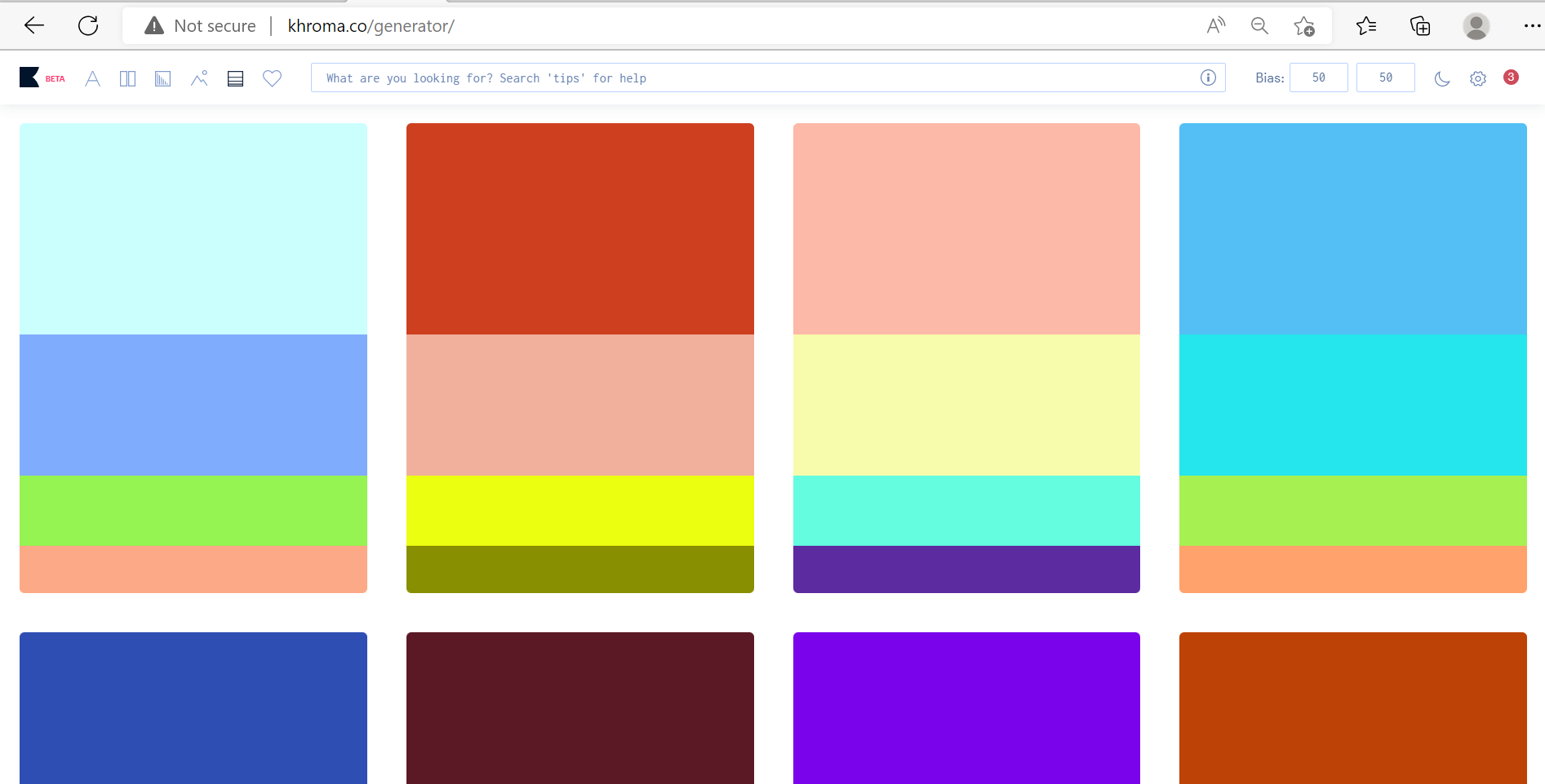1545x784 pixels.
Task: Switch to the Image view icon
Action: click(199, 78)
